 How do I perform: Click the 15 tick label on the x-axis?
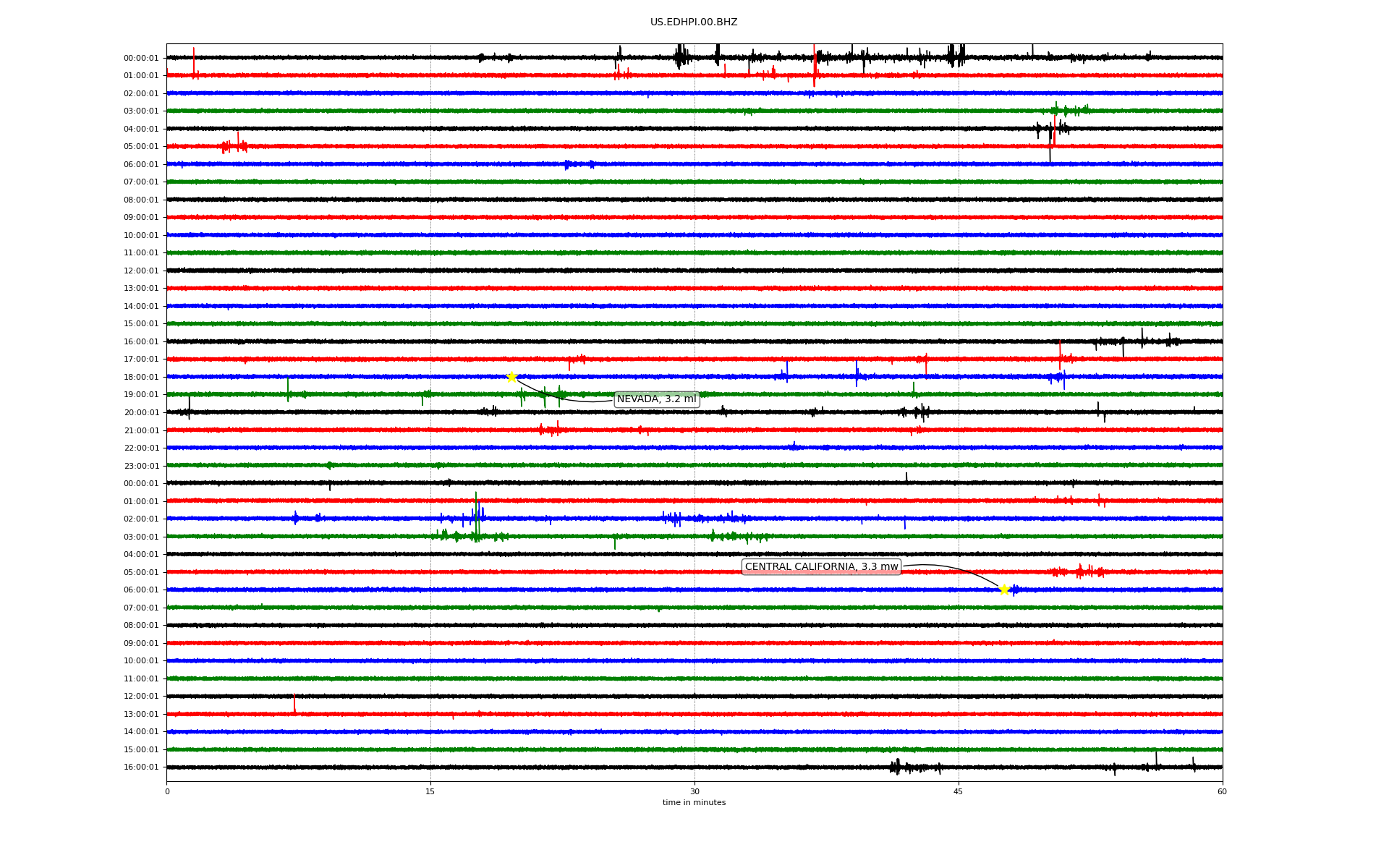click(430, 791)
